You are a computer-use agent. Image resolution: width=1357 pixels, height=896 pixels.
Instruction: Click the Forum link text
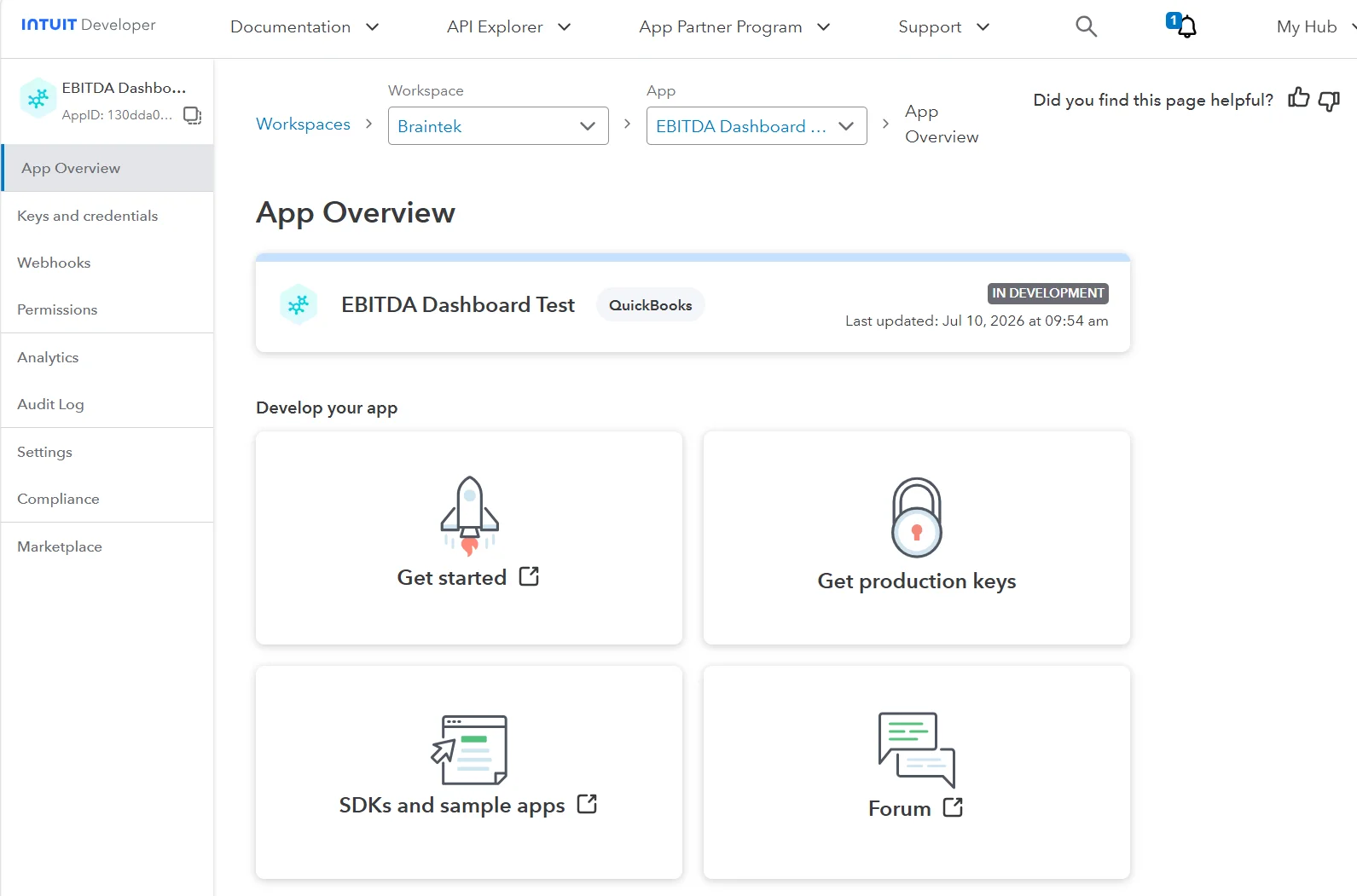coord(900,808)
